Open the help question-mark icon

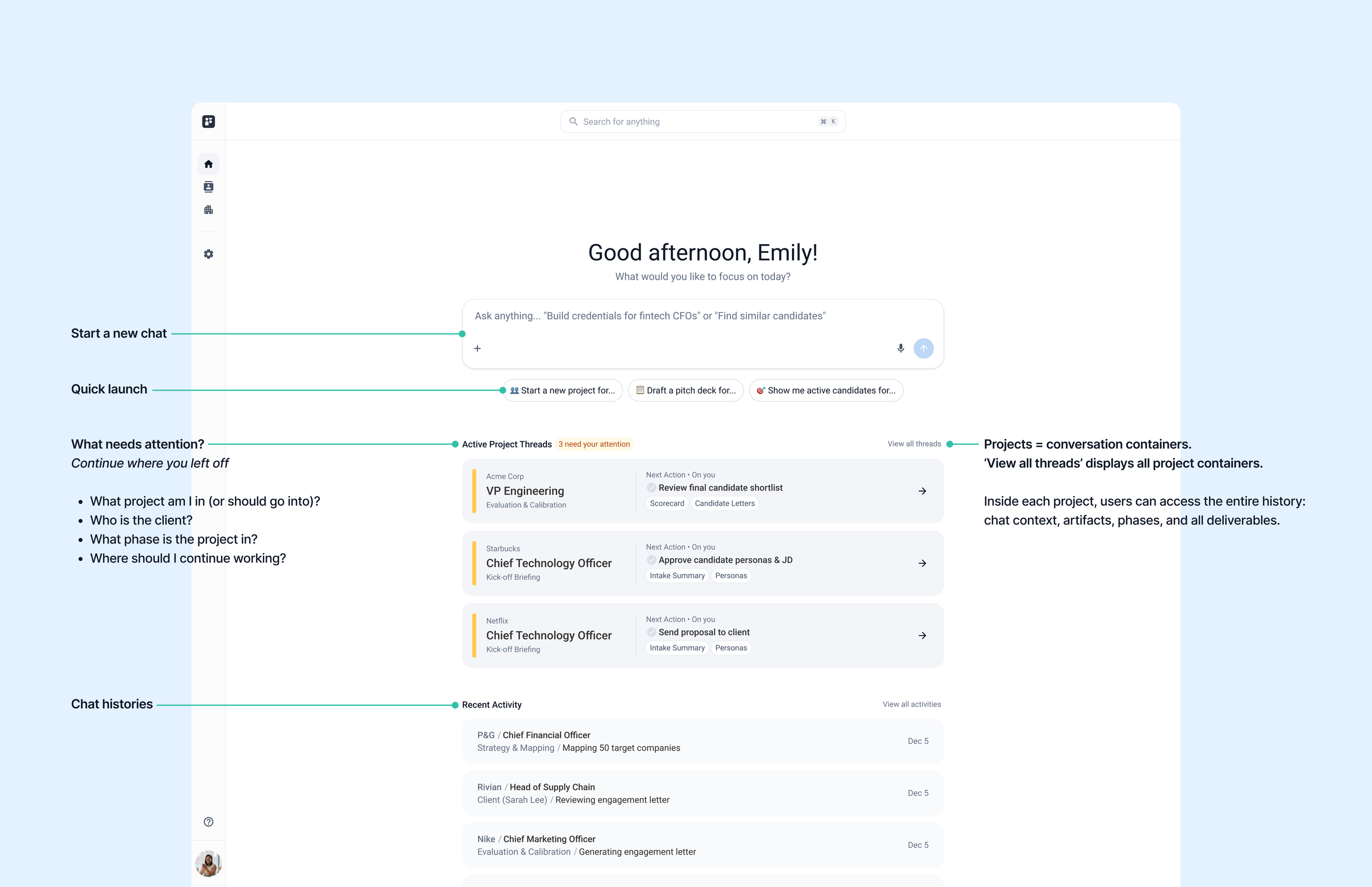pyautogui.click(x=209, y=822)
